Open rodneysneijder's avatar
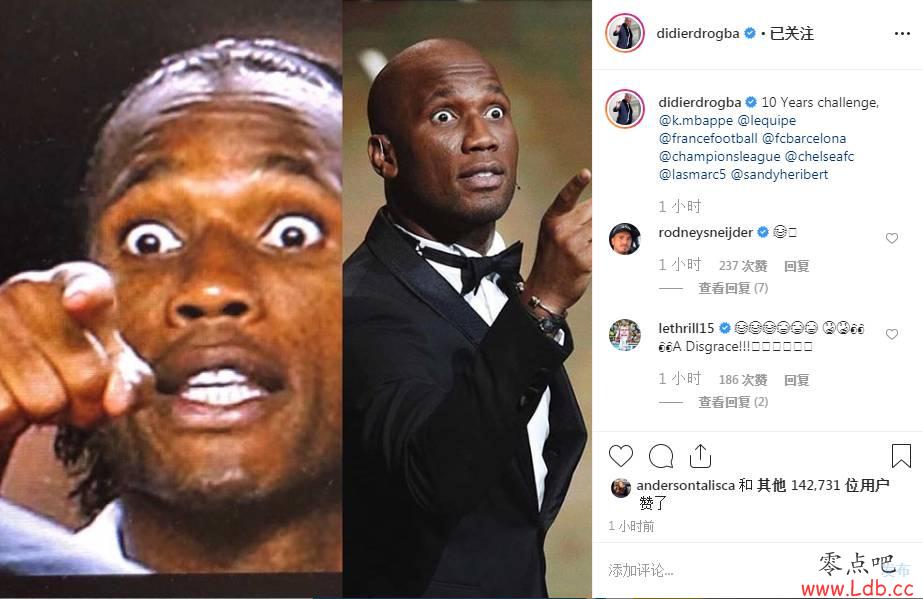Viewport: 923px width, 599px height. (625, 238)
